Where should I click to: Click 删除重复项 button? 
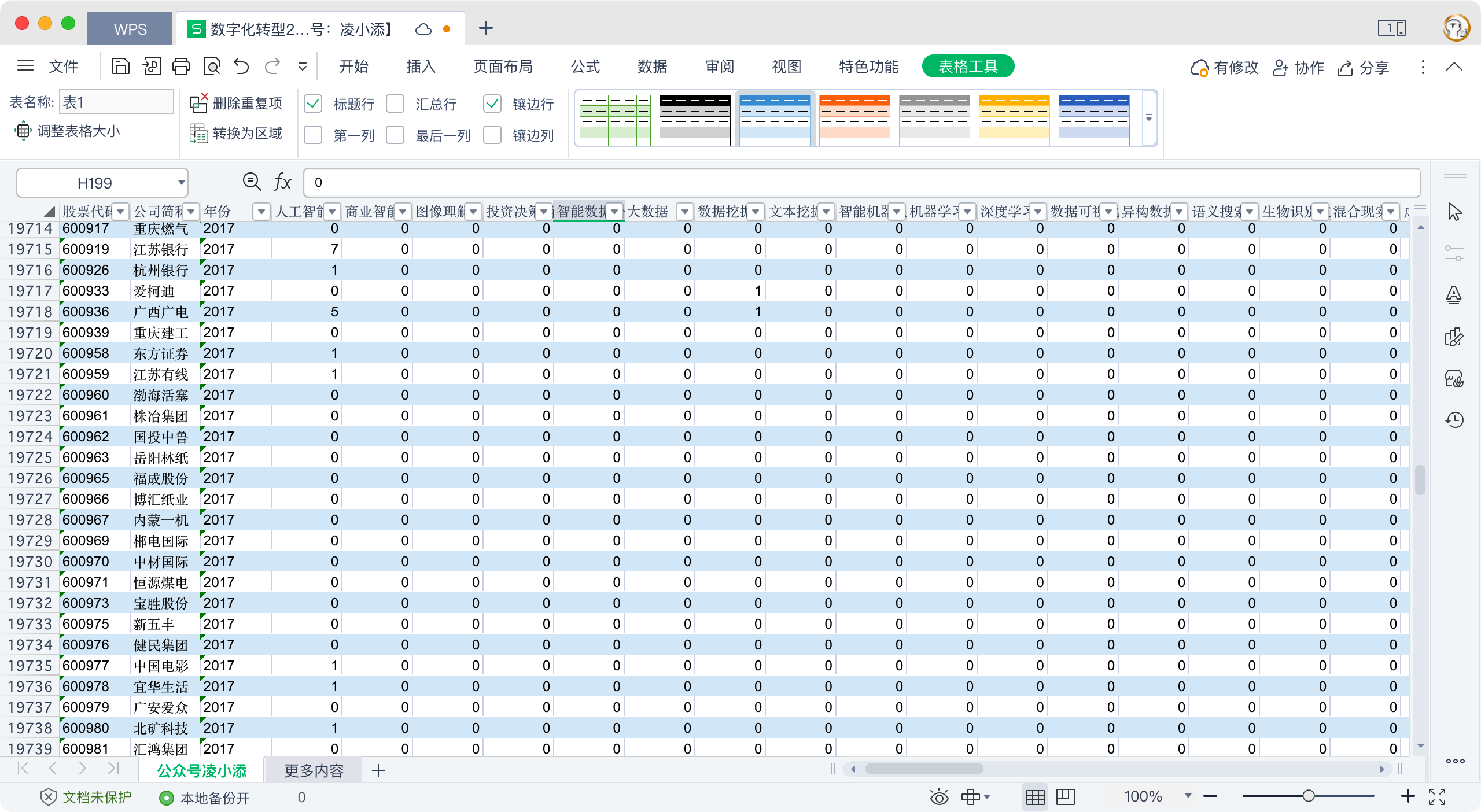(236, 104)
